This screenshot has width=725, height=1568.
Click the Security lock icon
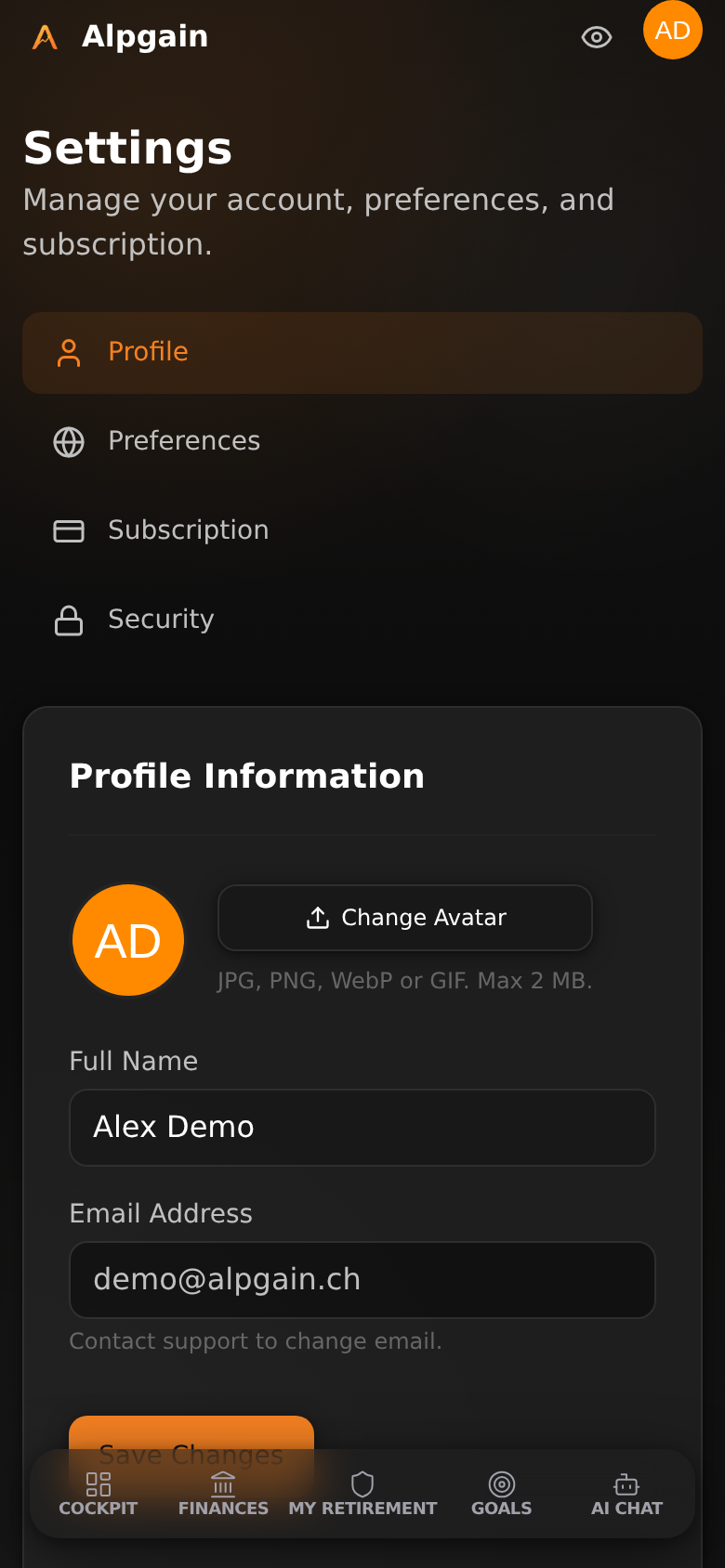click(x=69, y=621)
